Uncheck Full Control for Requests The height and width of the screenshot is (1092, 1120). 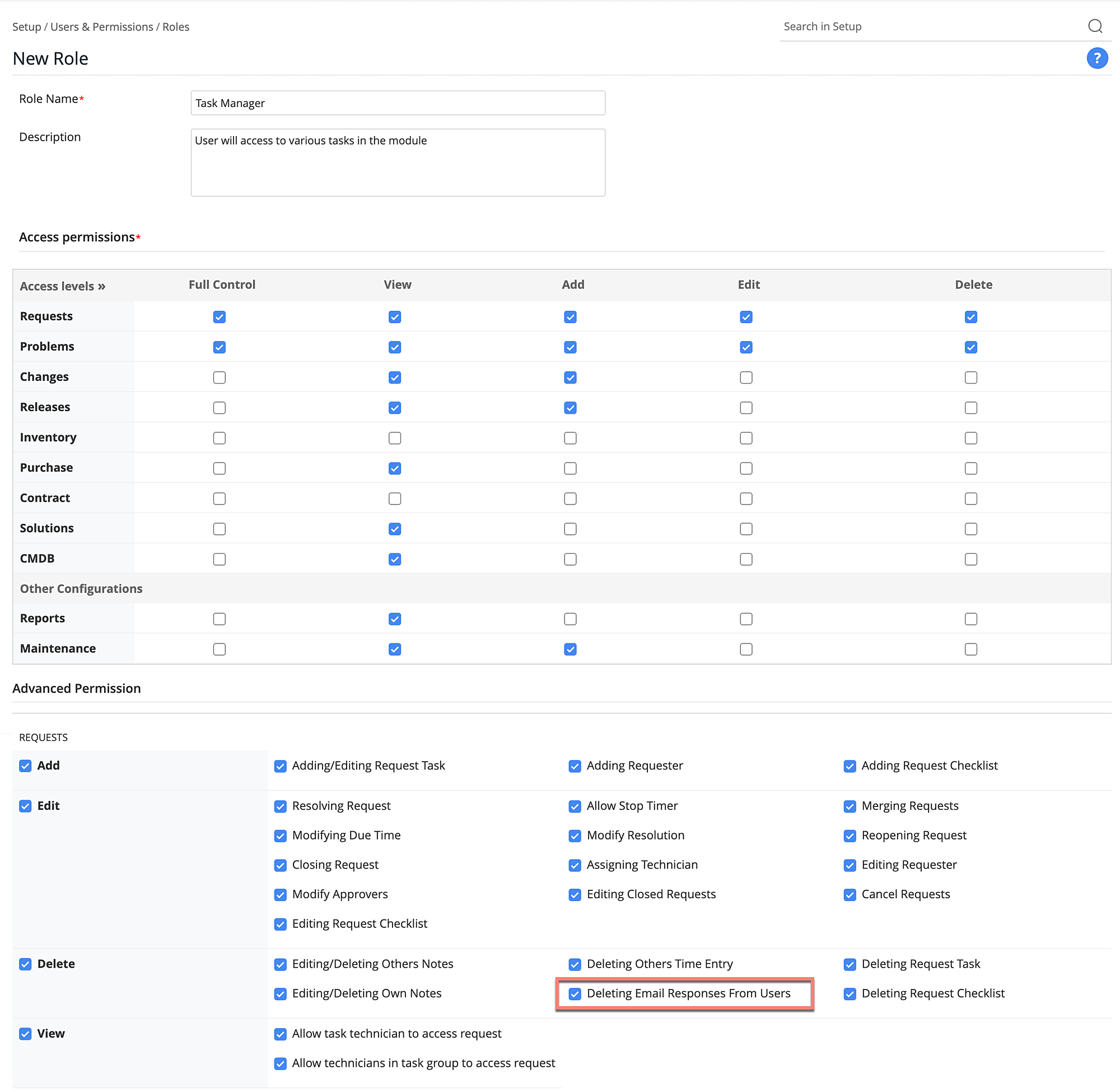[219, 316]
